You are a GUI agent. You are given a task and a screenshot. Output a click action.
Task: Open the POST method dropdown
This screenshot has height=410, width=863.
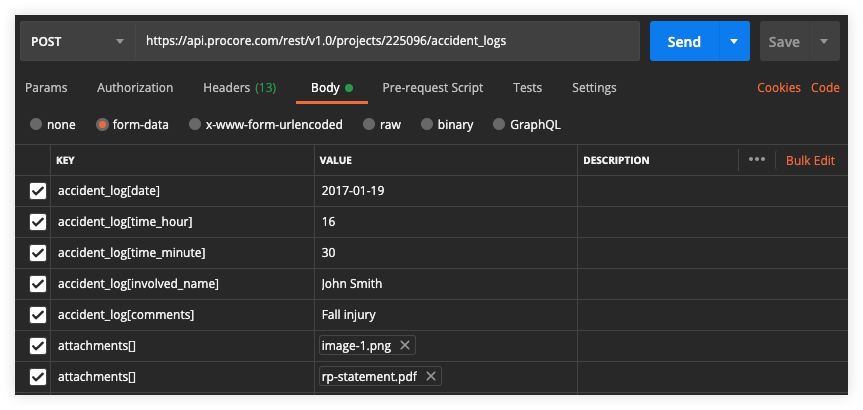pos(78,41)
